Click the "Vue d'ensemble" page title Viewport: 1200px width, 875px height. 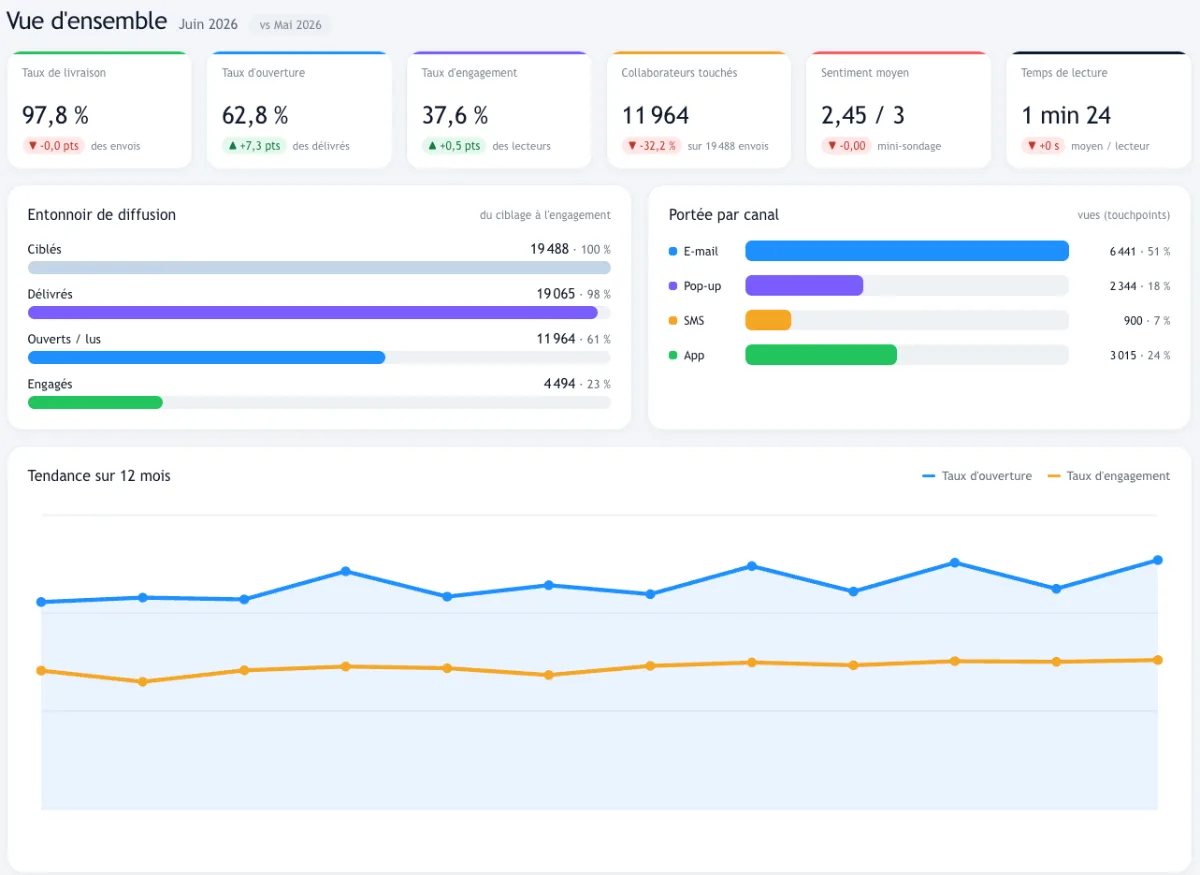coord(87,21)
